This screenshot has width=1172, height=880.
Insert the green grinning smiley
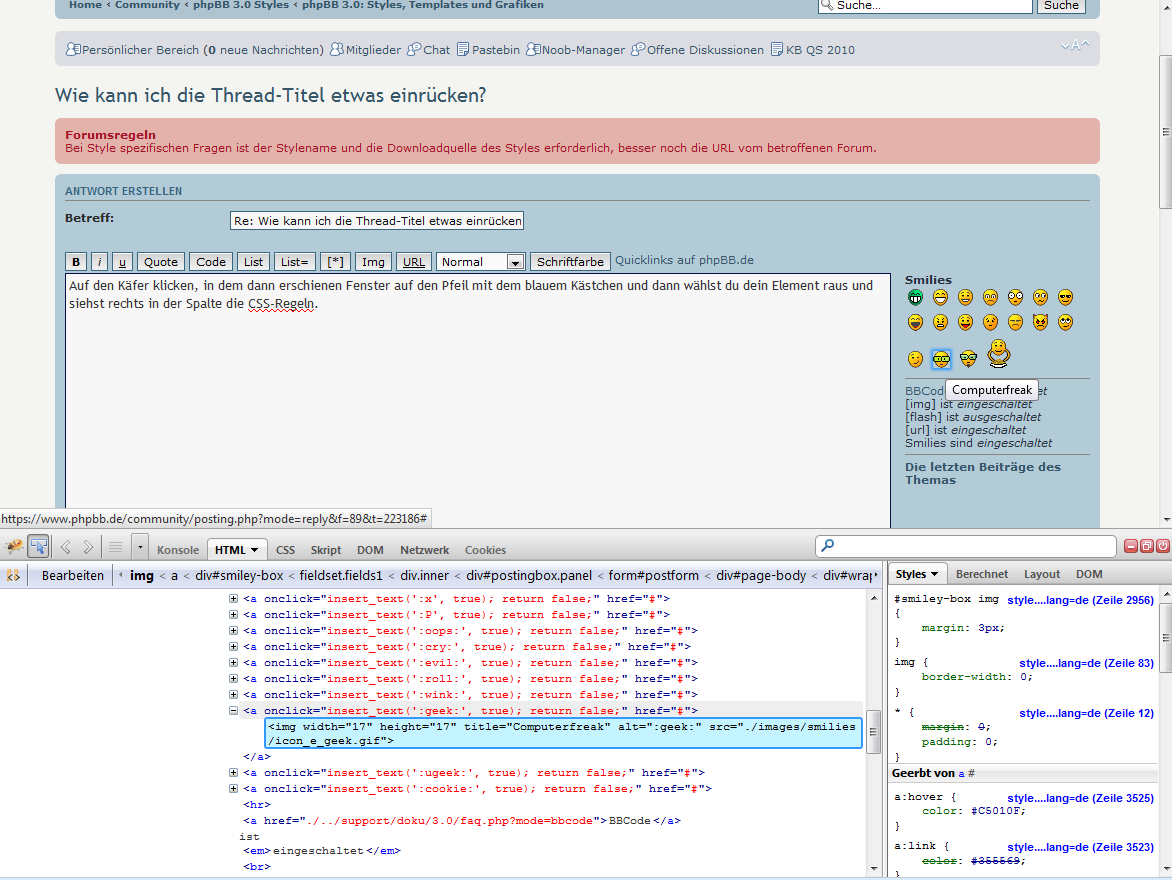[x=915, y=297]
